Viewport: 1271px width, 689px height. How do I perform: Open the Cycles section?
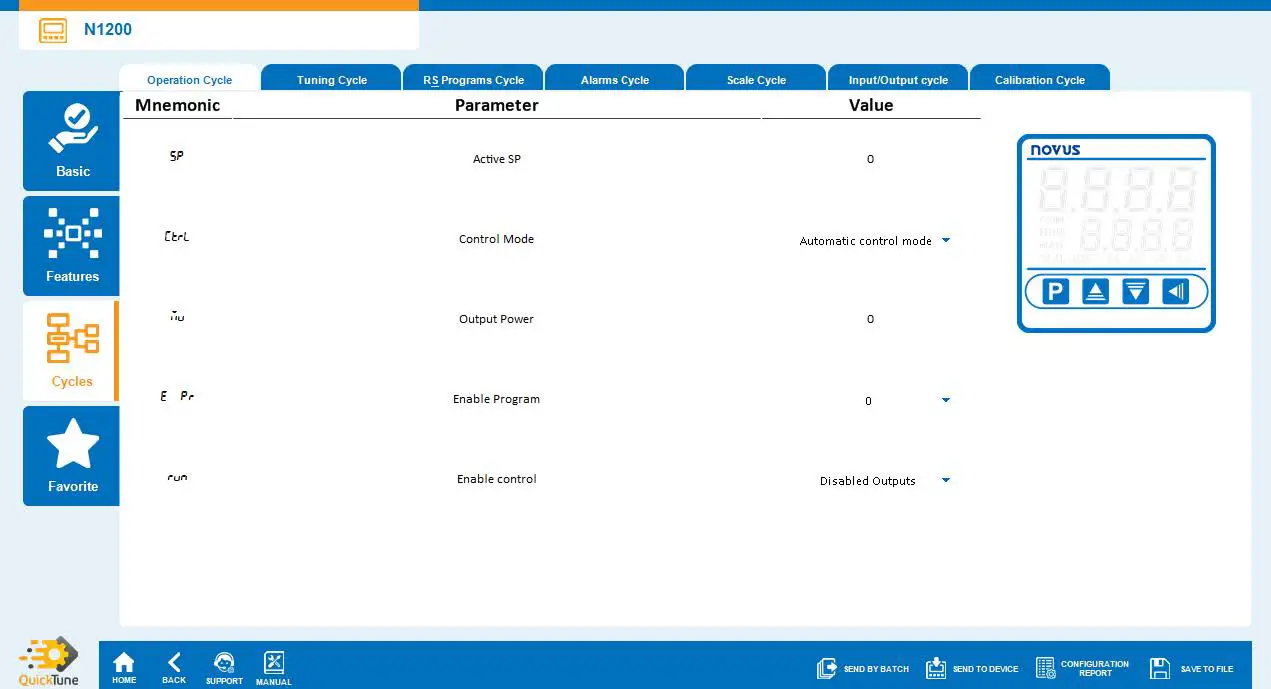pyautogui.click(x=71, y=350)
